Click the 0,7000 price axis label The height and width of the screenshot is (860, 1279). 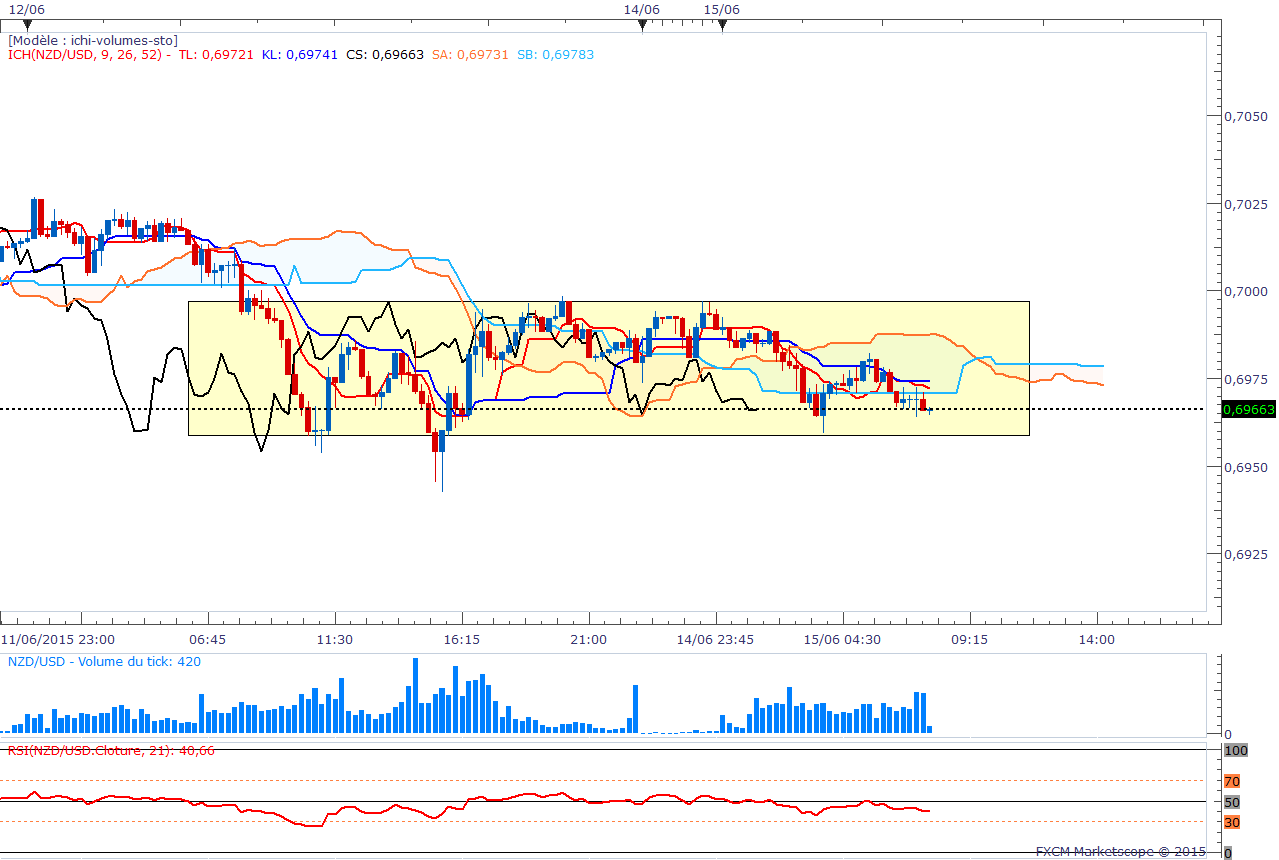(1247, 291)
